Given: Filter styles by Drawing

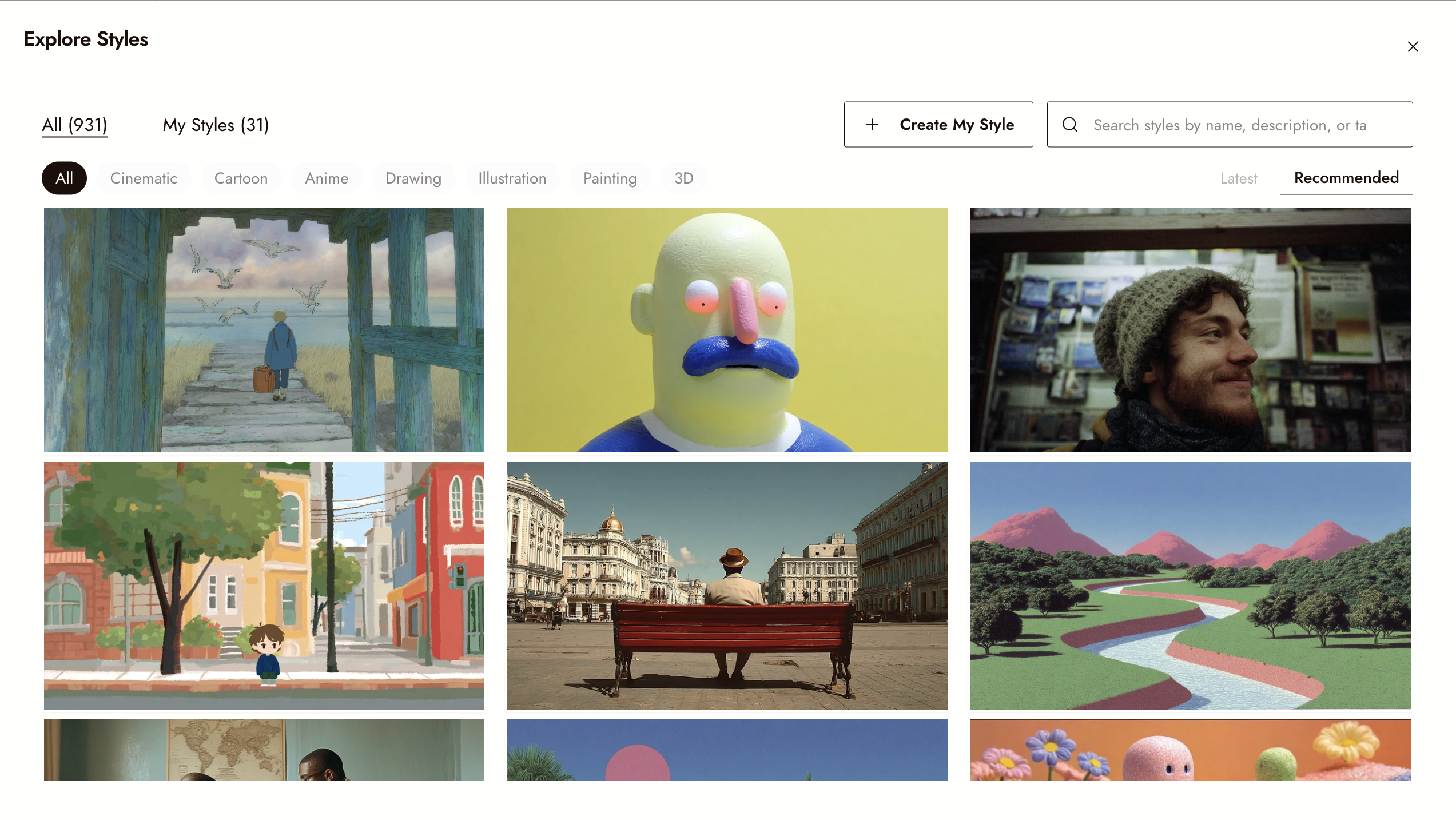Looking at the screenshot, I should pyautogui.click(x=413, y=178).
